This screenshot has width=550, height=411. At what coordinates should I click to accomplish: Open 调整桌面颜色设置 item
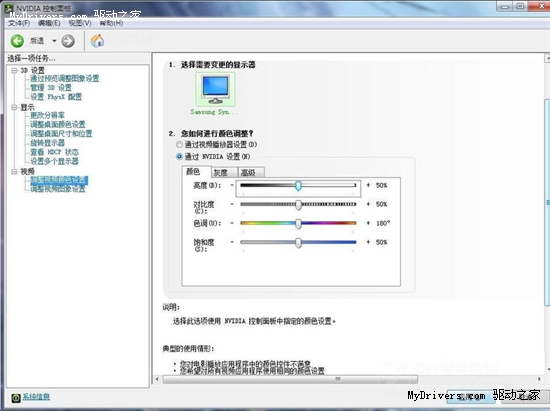pos(58,124)
